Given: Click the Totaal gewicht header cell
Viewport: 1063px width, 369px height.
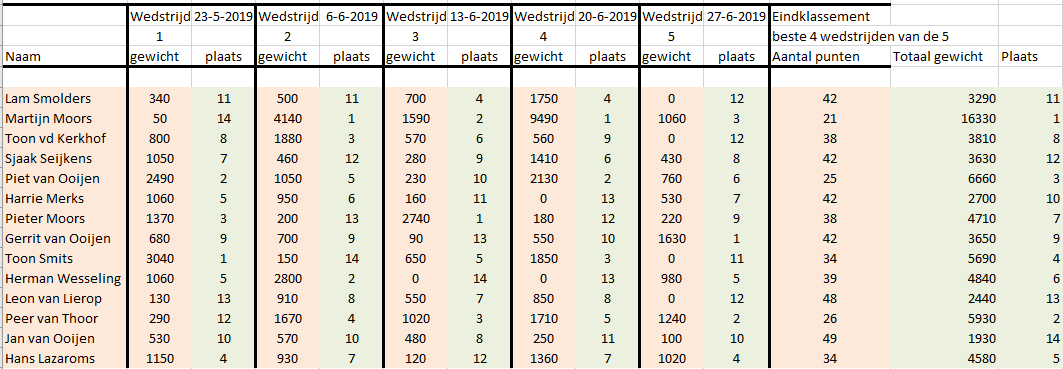Looking at the screenshot, I should (944, 57).
